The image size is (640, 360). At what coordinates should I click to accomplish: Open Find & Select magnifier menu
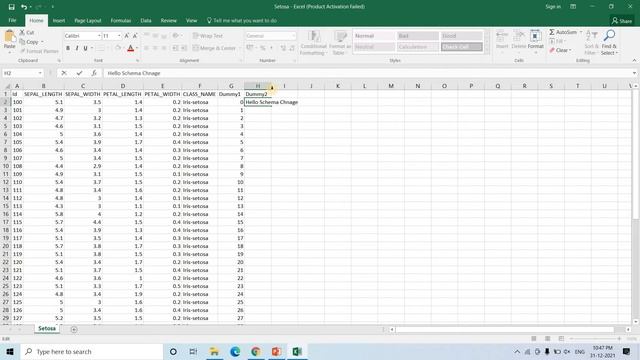tap(609, 42)
